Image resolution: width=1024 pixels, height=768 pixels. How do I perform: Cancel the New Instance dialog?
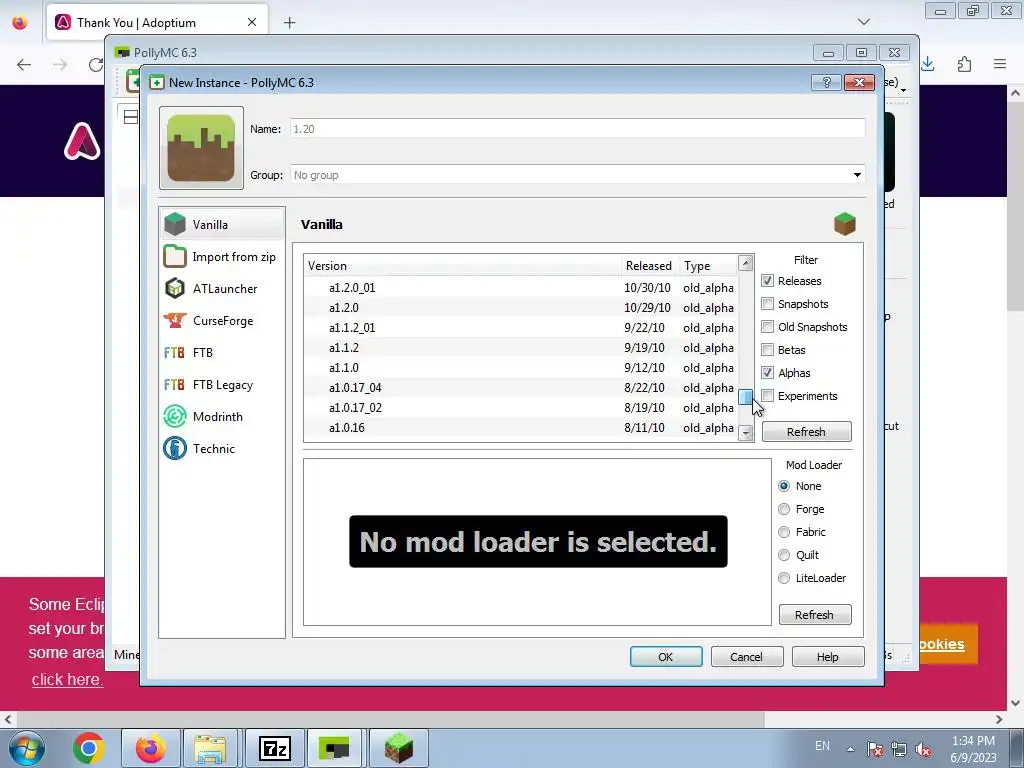[x=747, y=657]
